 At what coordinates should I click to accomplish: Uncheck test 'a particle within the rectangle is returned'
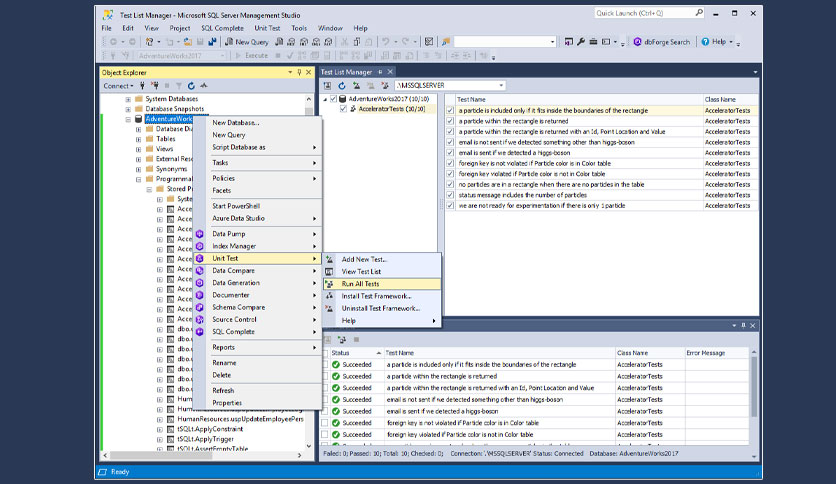click(x=450, y=122)
